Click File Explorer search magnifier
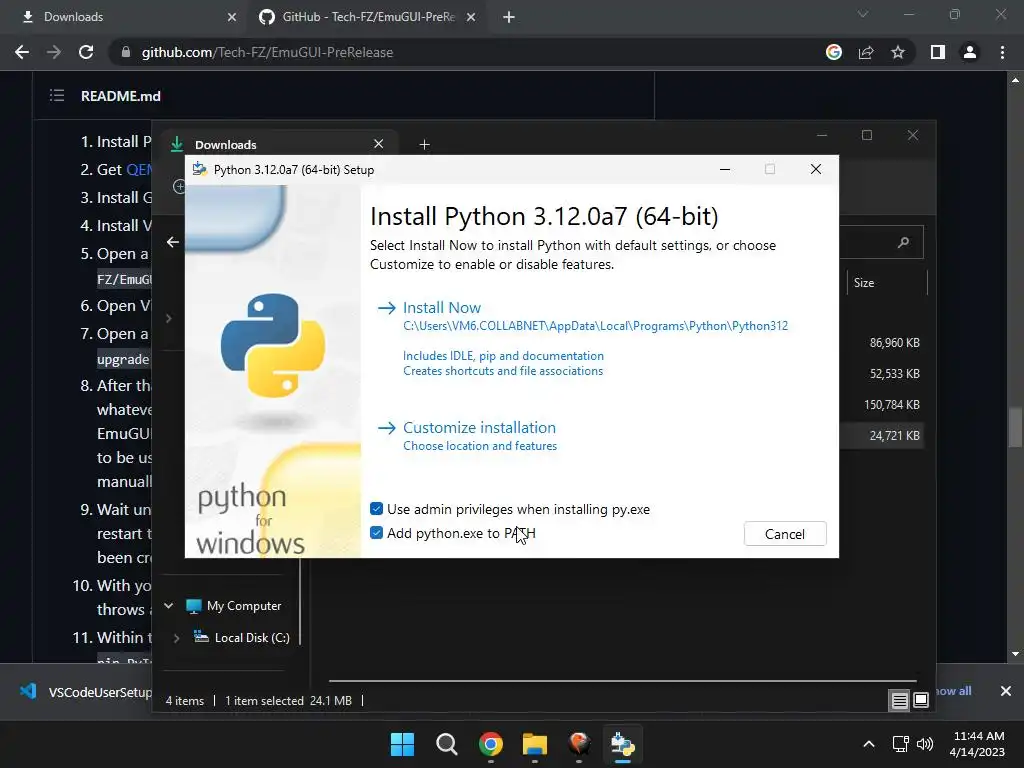Viewport: 1024px width, 768px height. 903,242
